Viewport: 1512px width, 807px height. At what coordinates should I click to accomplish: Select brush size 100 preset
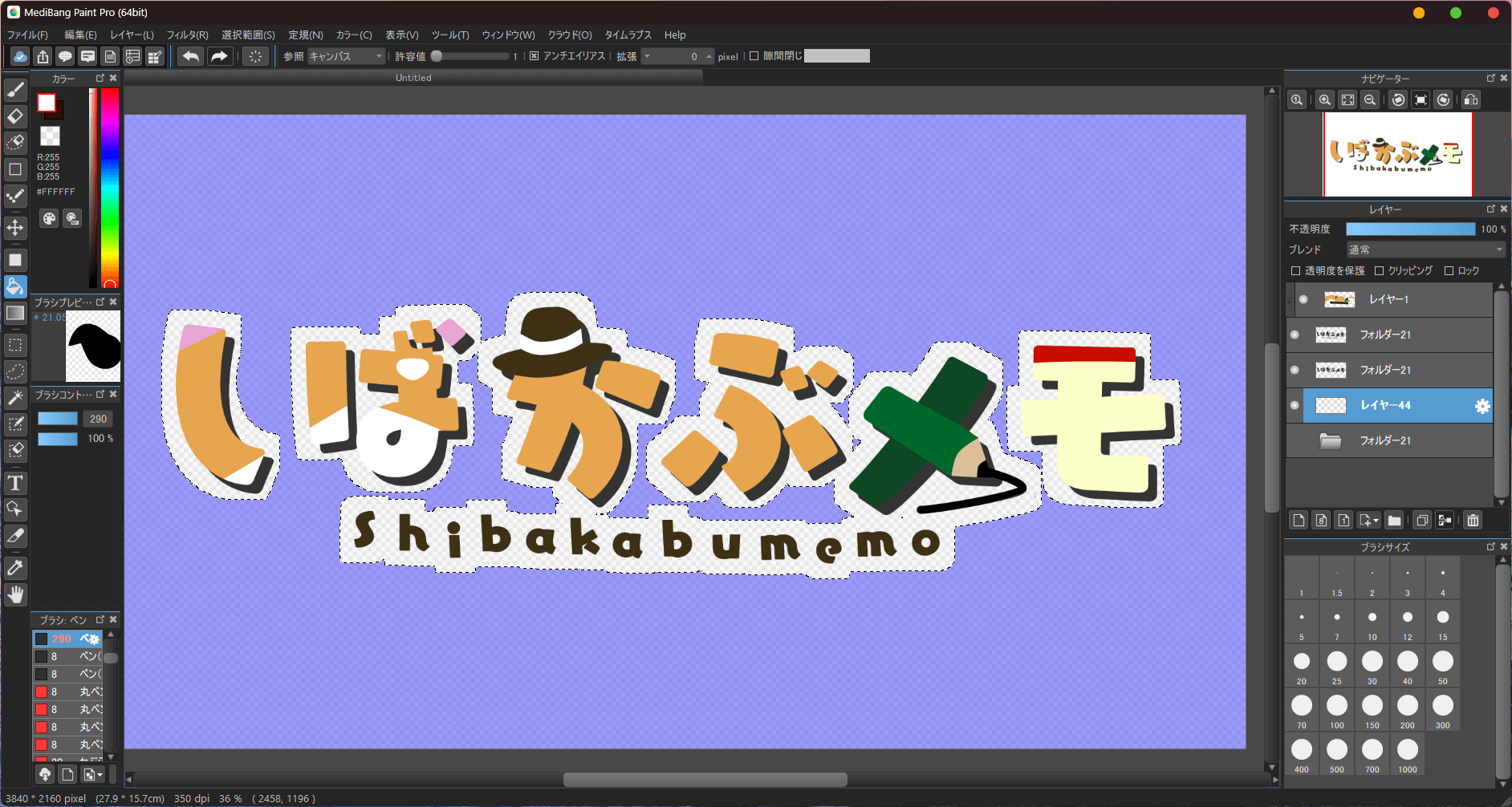[1336, 706]
